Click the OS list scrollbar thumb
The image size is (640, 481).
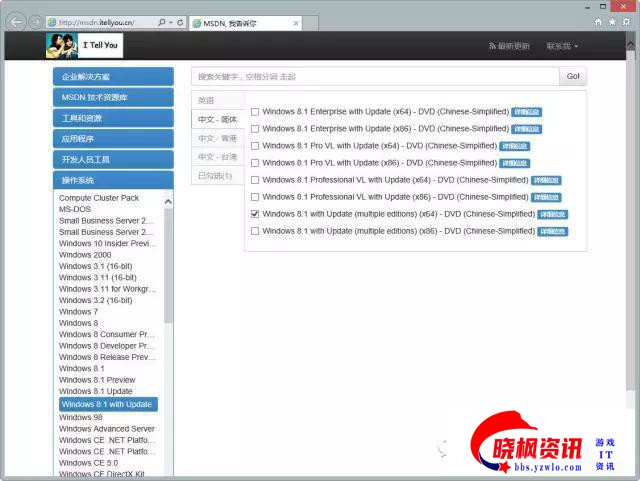[x=168, y=266]
